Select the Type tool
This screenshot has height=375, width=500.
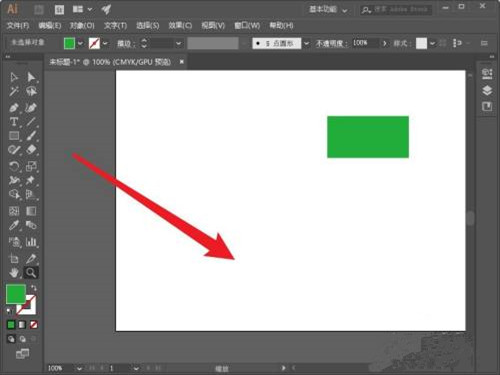coord(14,122)
